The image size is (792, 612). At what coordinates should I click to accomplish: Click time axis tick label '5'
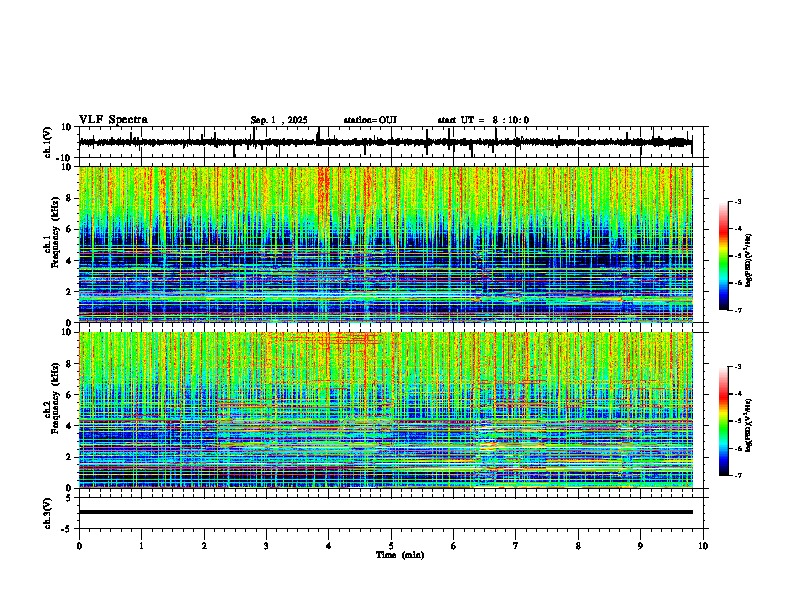pyautogui.click(x=391, y=546)
